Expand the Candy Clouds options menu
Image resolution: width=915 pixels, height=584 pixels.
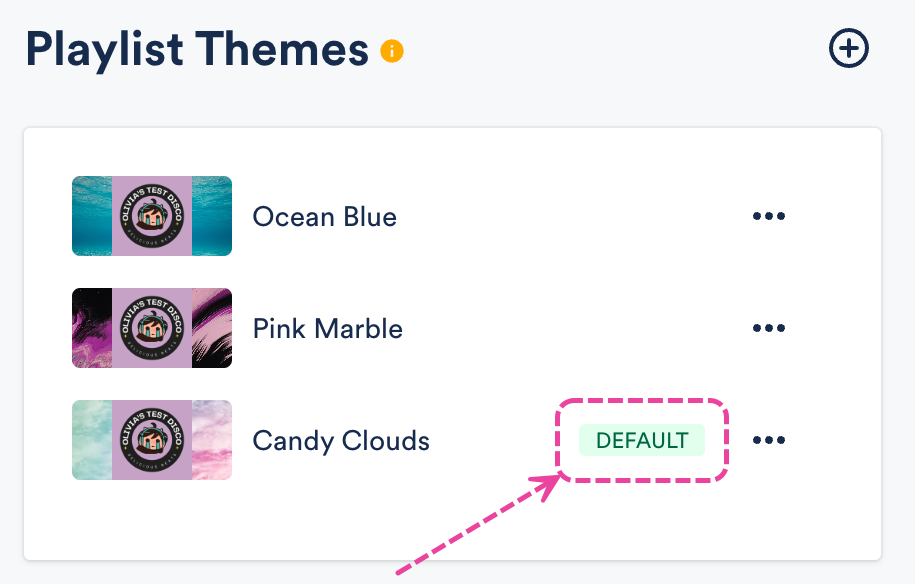(769, 440)
